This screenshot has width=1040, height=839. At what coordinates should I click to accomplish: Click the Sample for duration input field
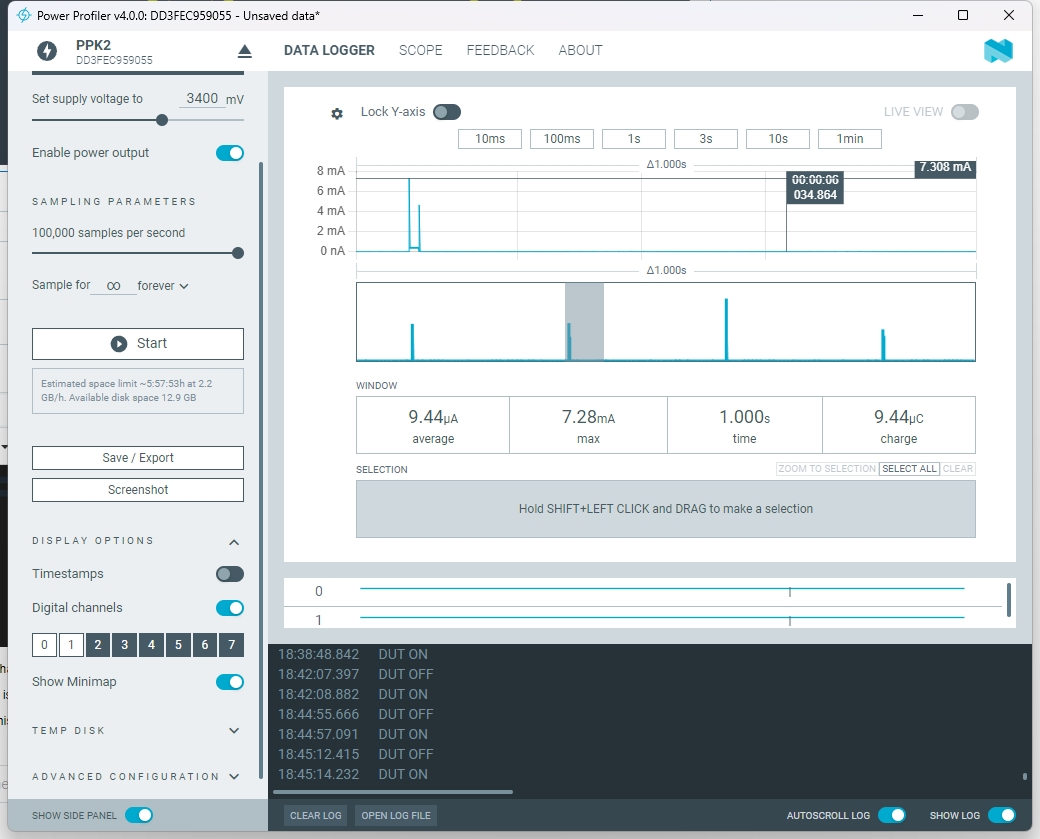click(113, 286)
